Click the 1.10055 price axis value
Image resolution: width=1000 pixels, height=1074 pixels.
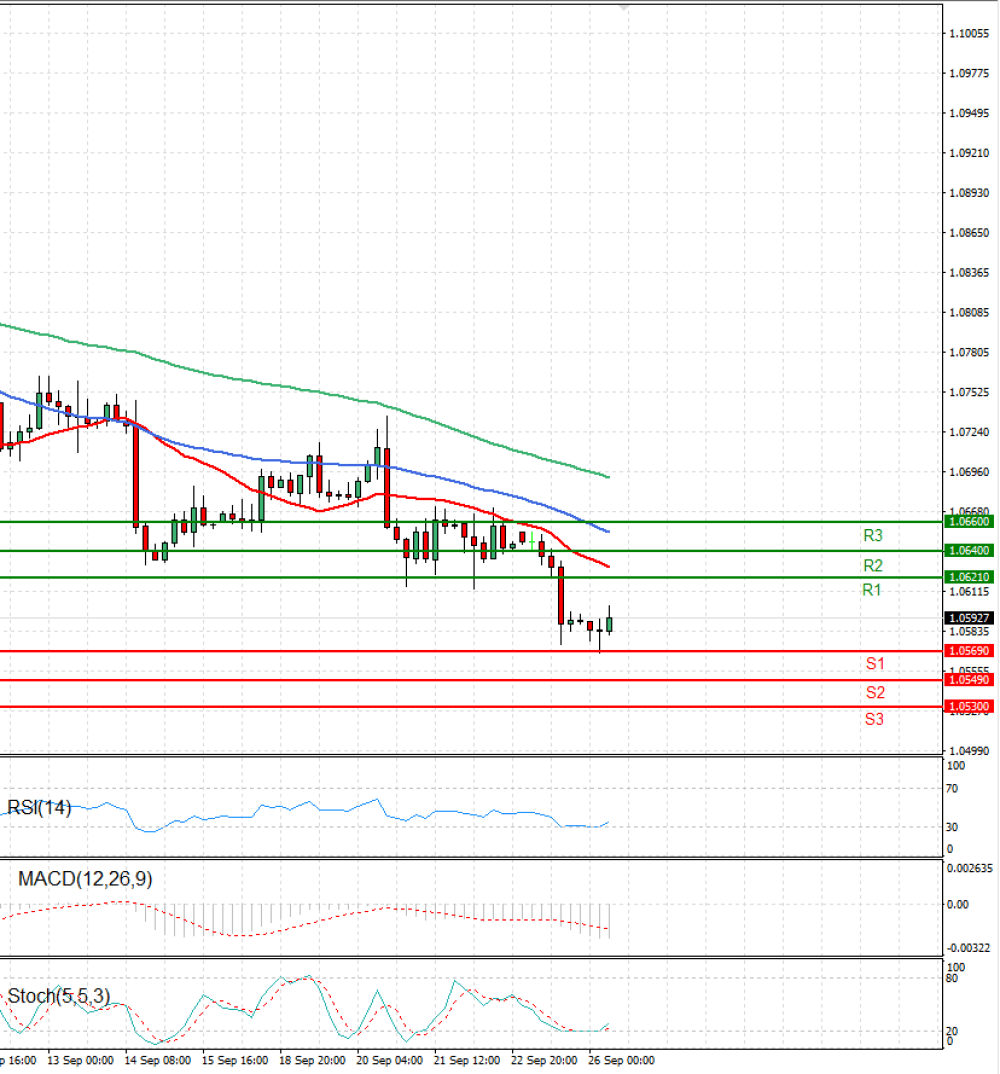point(969,34)
